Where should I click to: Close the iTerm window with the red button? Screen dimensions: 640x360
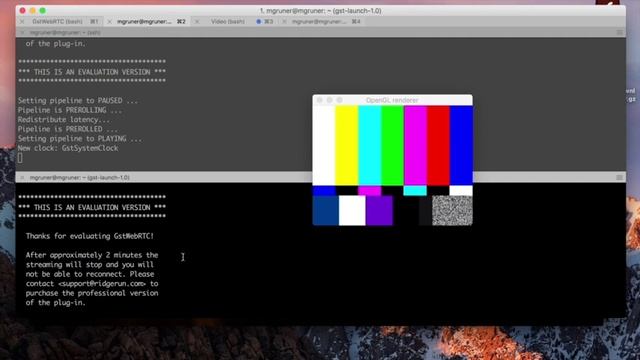point(22,11)
